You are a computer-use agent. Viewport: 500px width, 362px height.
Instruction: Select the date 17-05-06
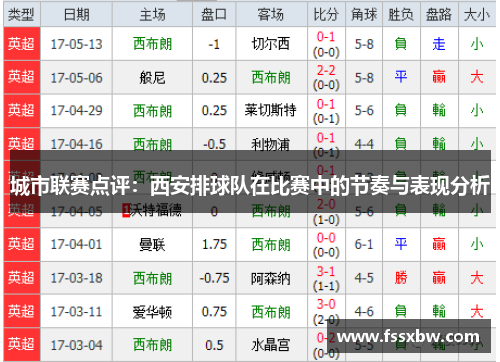76,78
